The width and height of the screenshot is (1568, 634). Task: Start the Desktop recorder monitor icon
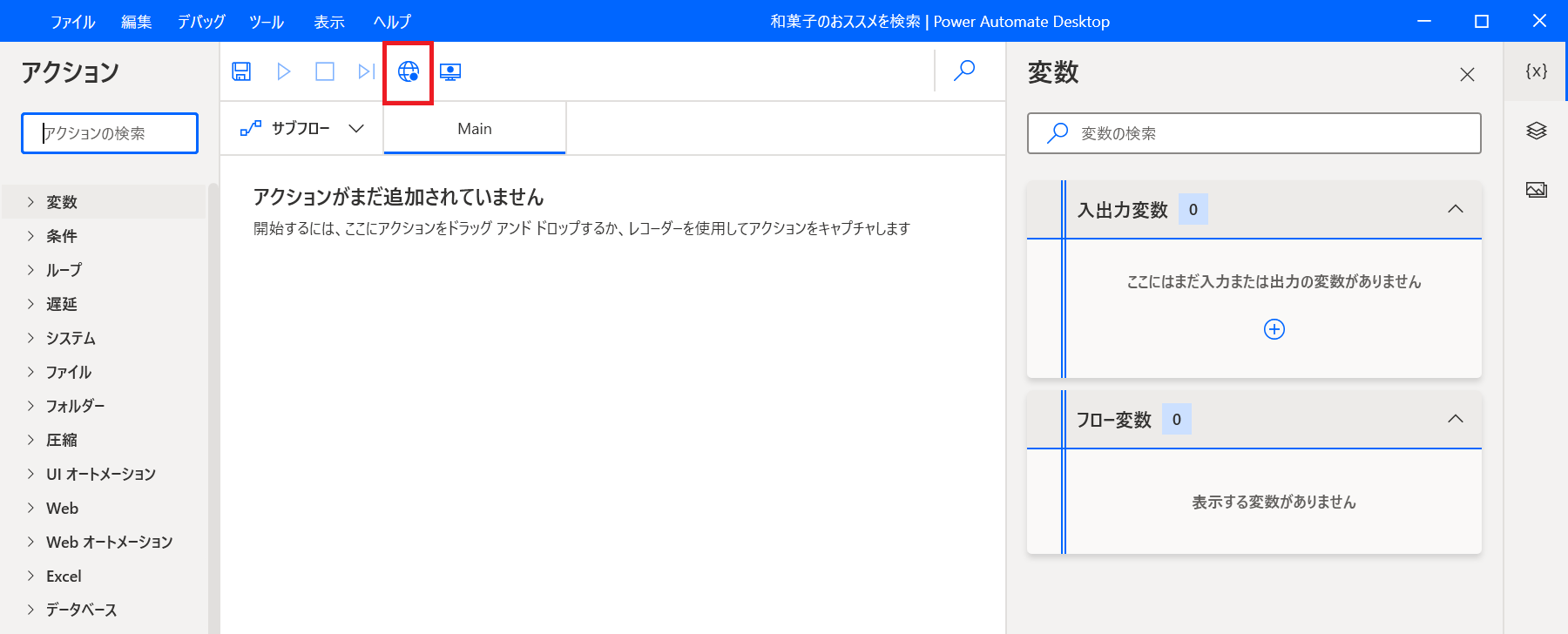(450, 71)
